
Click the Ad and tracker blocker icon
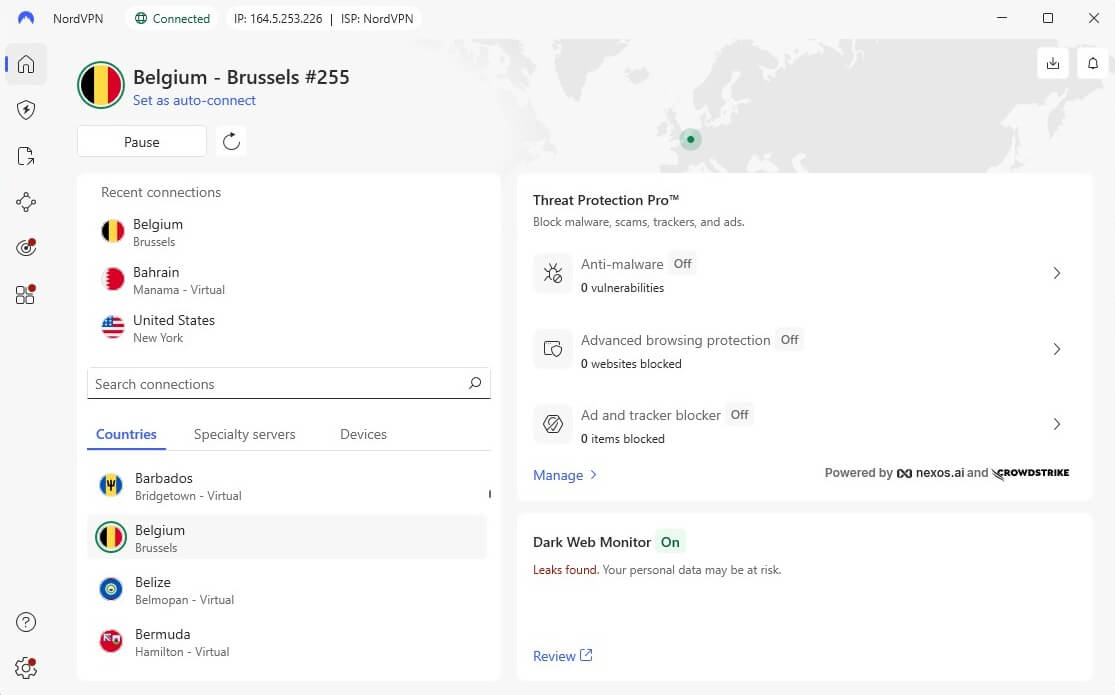[553, 424]
